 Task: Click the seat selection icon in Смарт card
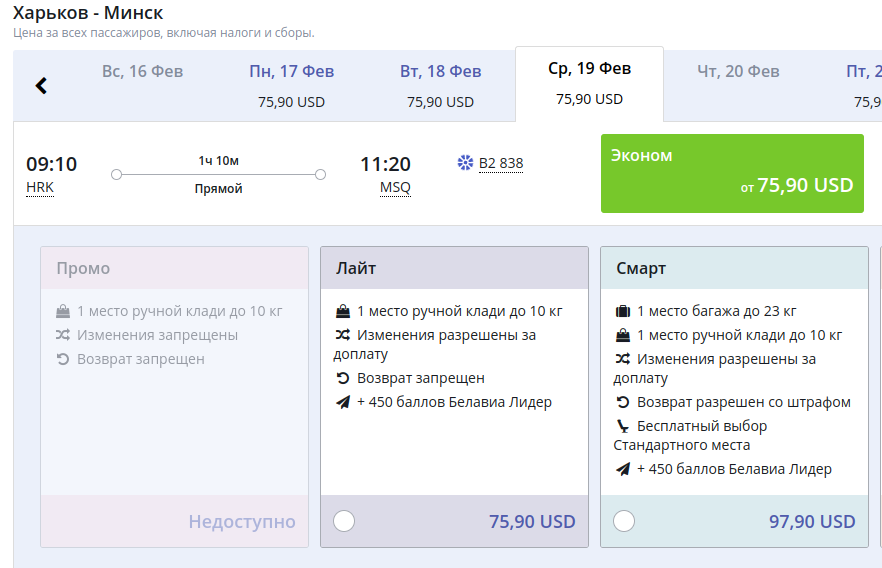tap(623, 427)
